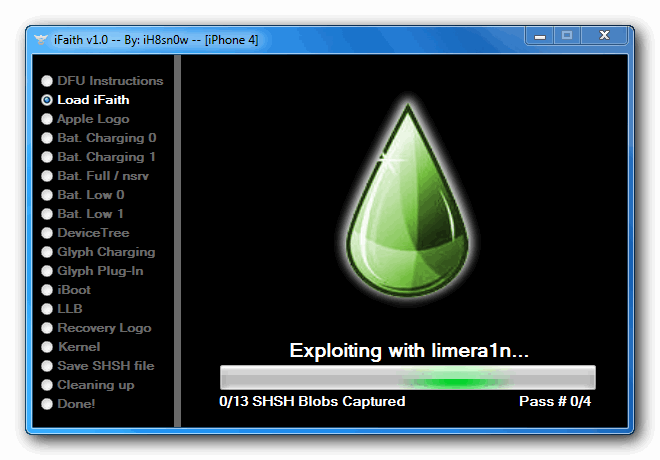Click the '0/13 SHSH Blobs Captured' text
Screen dimensions: 660x460
click(312, 402)
